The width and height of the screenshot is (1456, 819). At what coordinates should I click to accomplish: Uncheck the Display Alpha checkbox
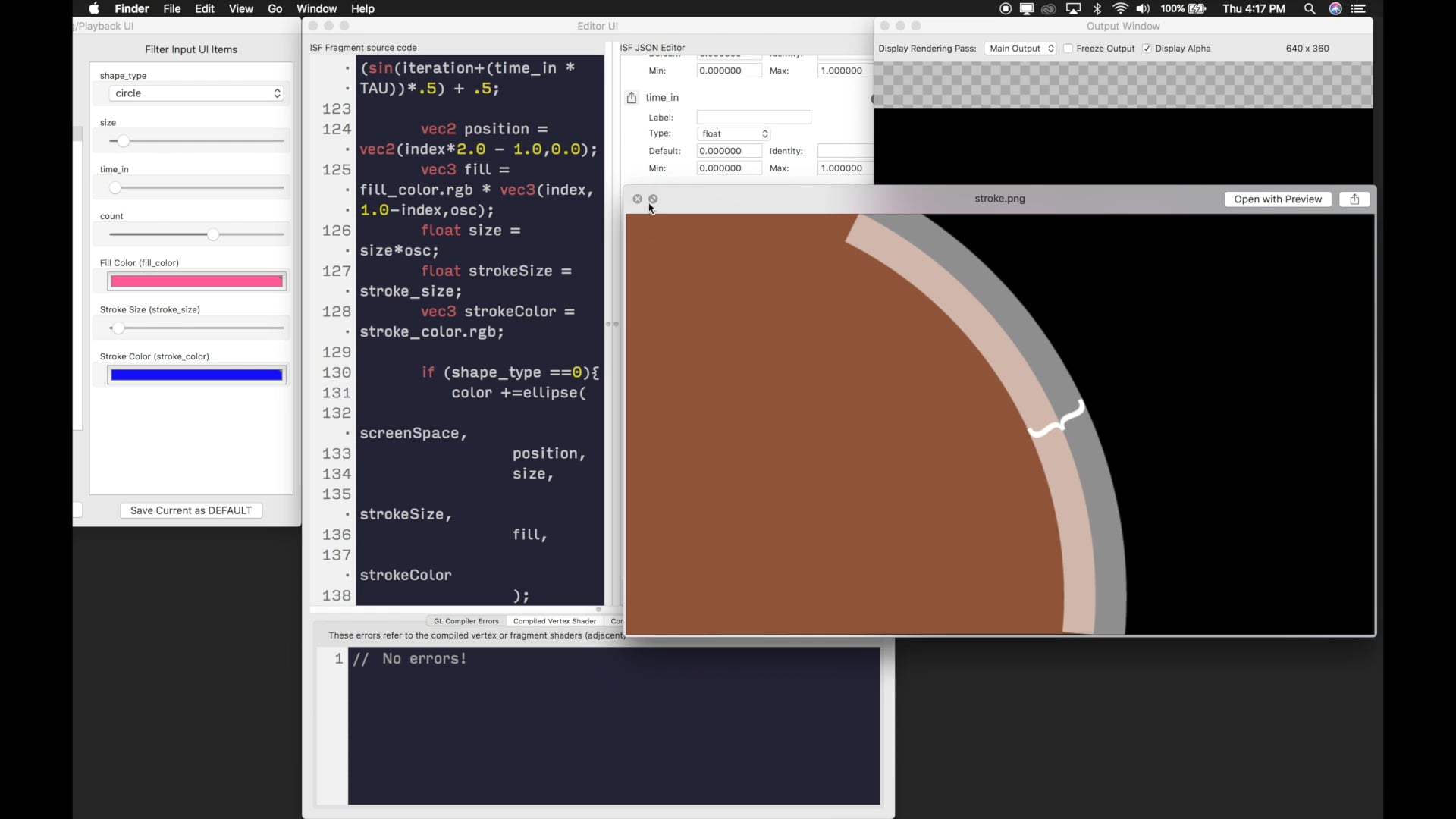coord(1147,49)
